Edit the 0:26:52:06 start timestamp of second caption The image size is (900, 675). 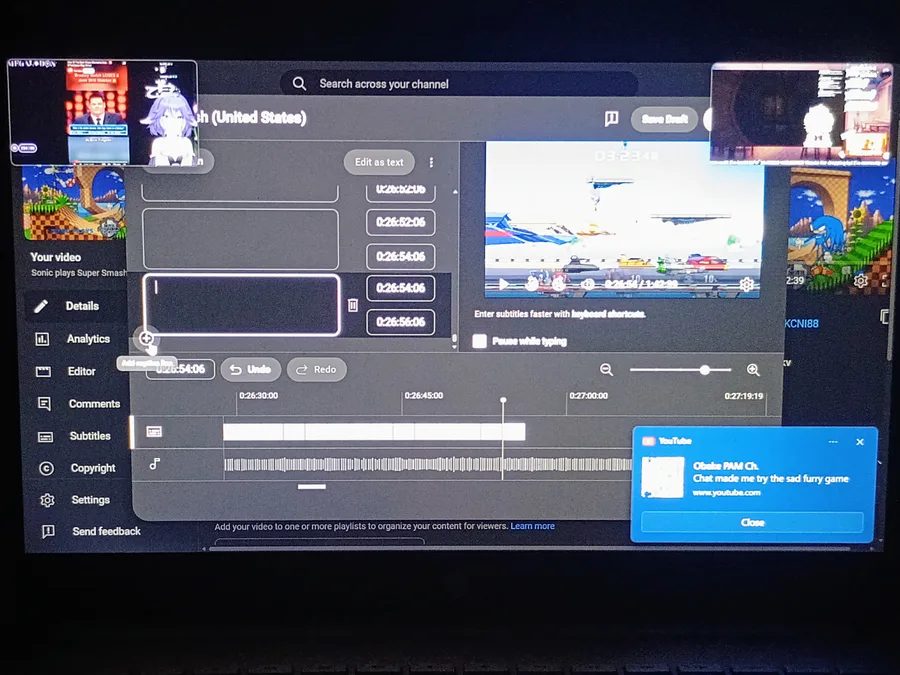401,222
